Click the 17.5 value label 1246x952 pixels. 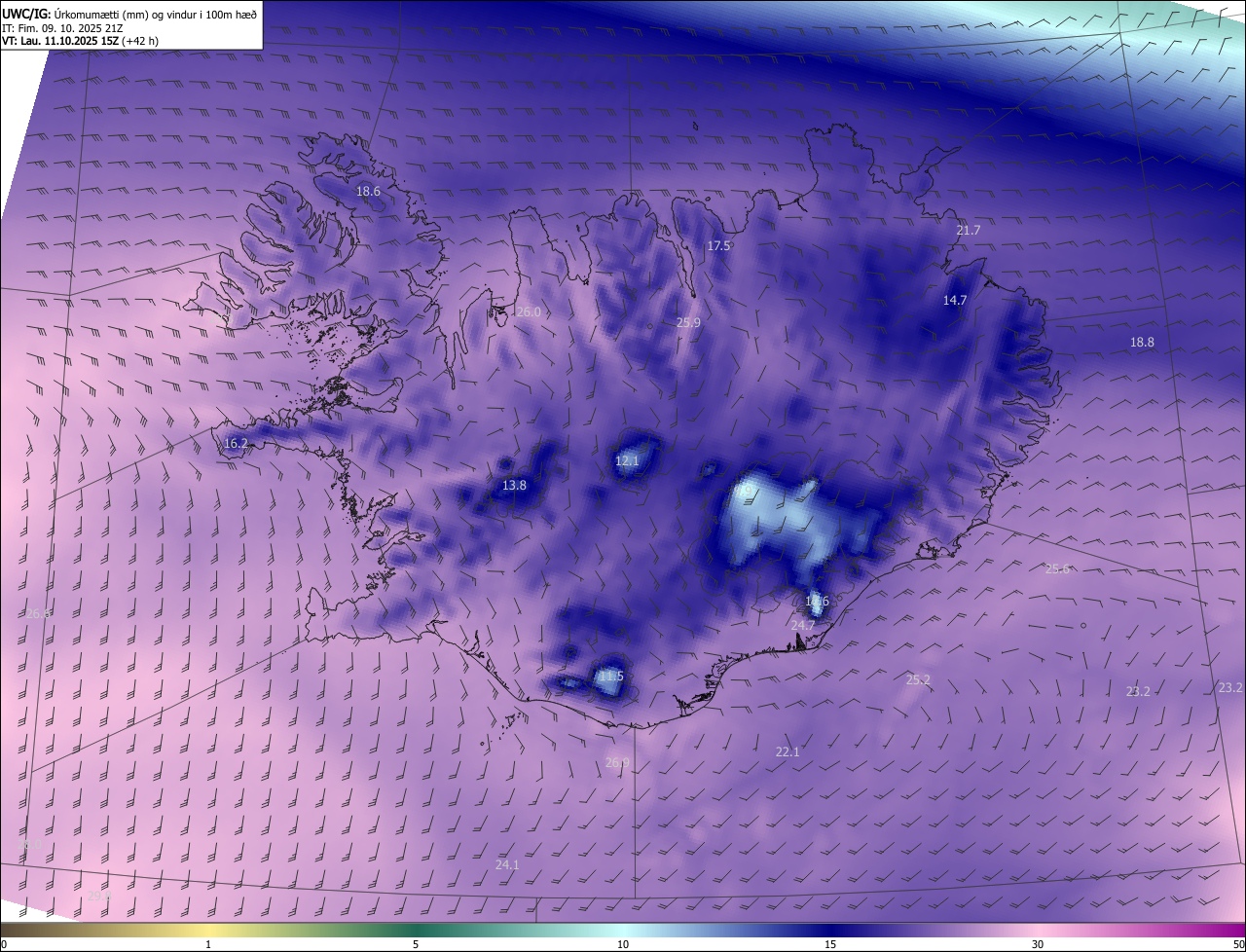click(718, 246)
